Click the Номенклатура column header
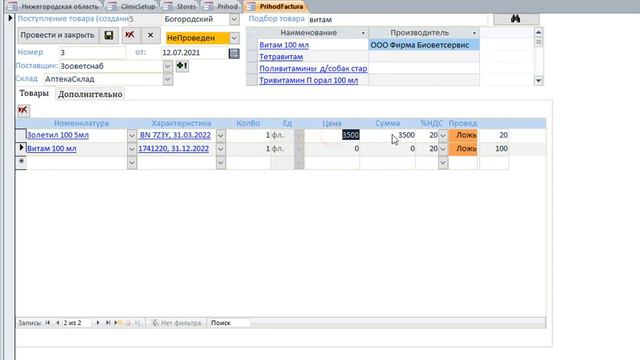640x360 pixels. tap(81, 123)
